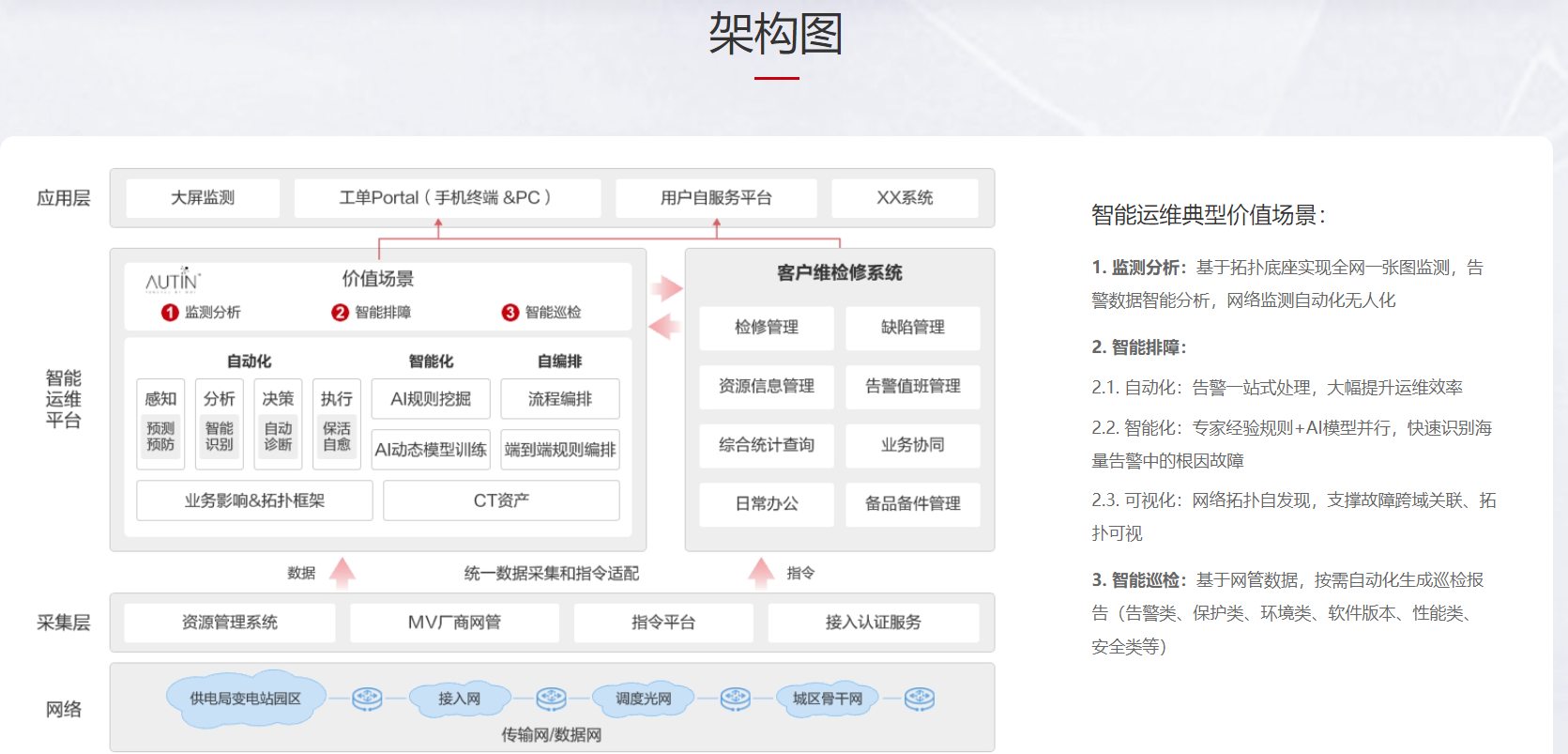Click the AUTIN logo
The height and width of the screenshot is (754, 1568).
[x=173, y=280]
